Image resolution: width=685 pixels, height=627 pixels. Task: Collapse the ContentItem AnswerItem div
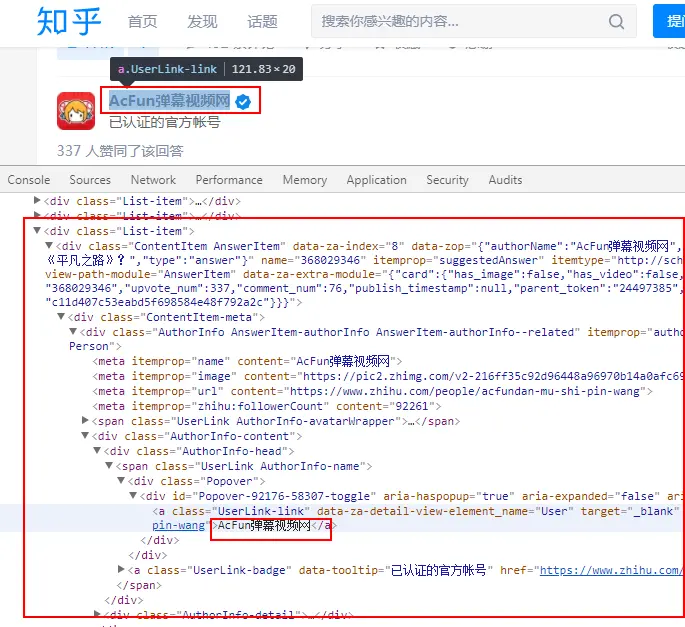click(49, 245)
